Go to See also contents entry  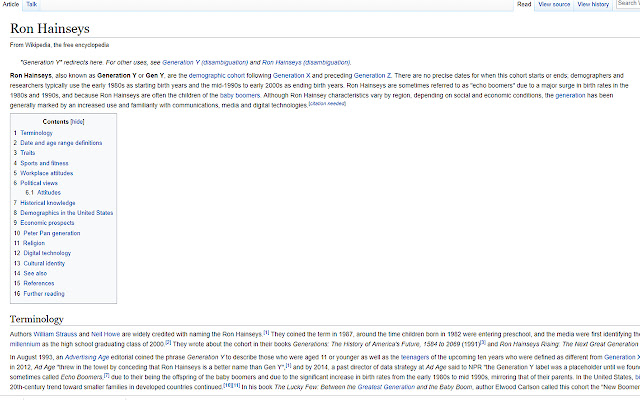coord(35,273)
